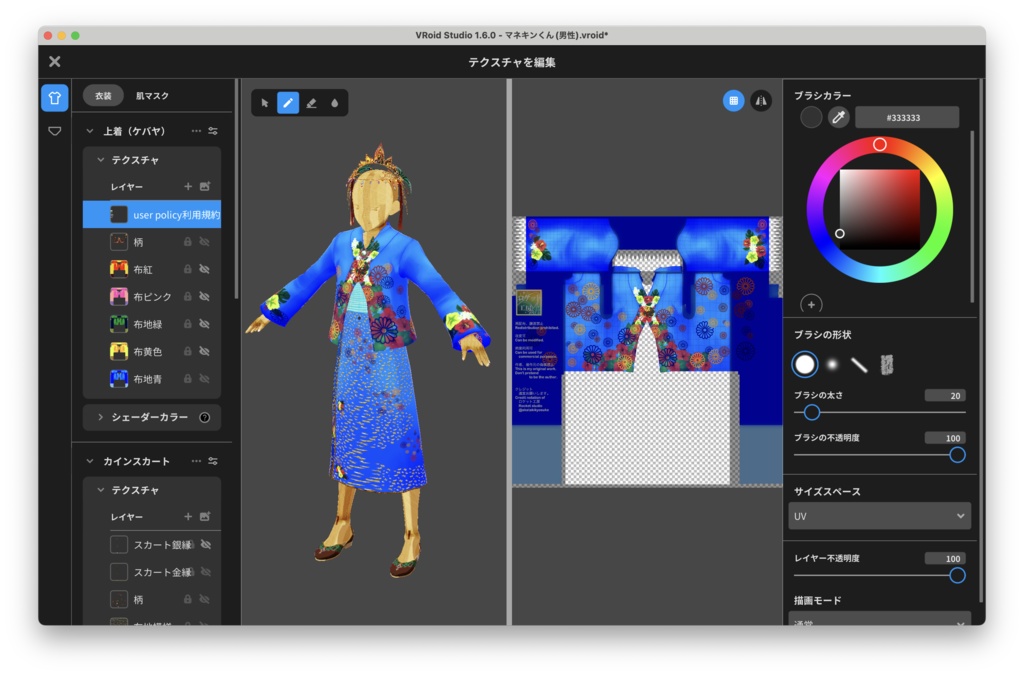The width and height of the screenshot is (1024, 676).
Task: Toggle the lock on the 布紅 layer
Action: [187, 269]
